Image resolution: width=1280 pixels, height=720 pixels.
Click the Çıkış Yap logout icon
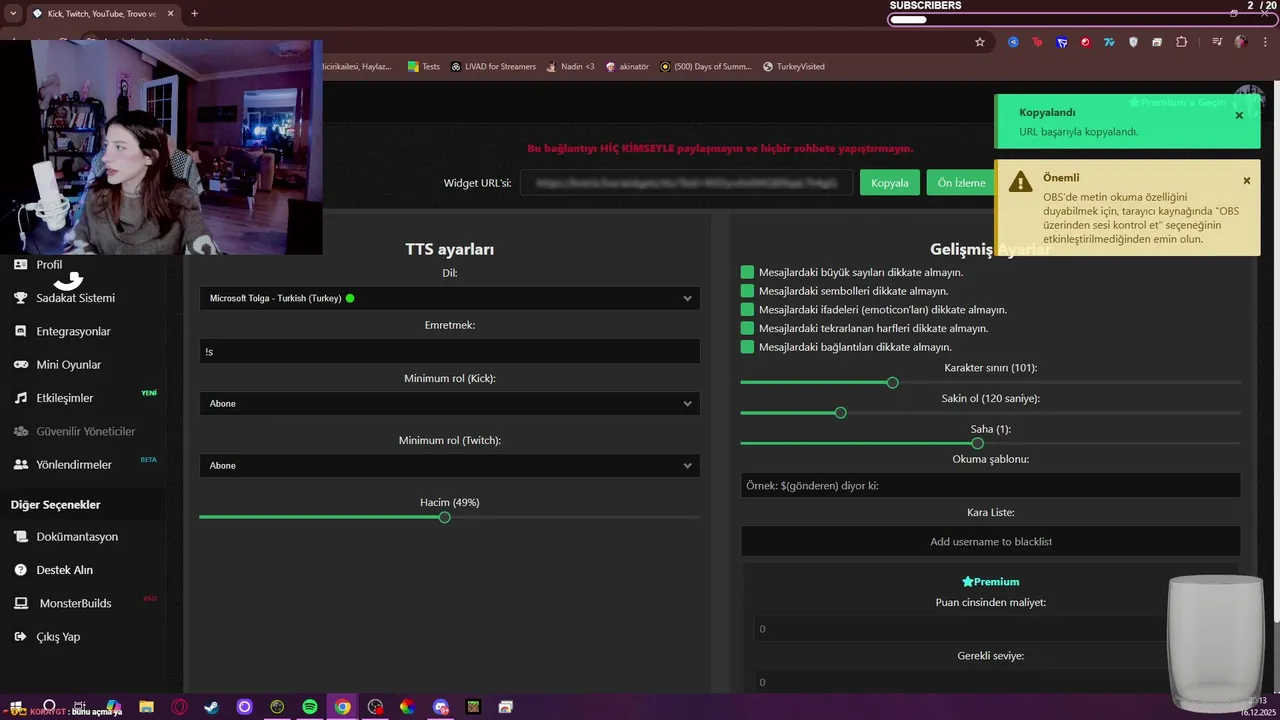(x=20, y=637)
